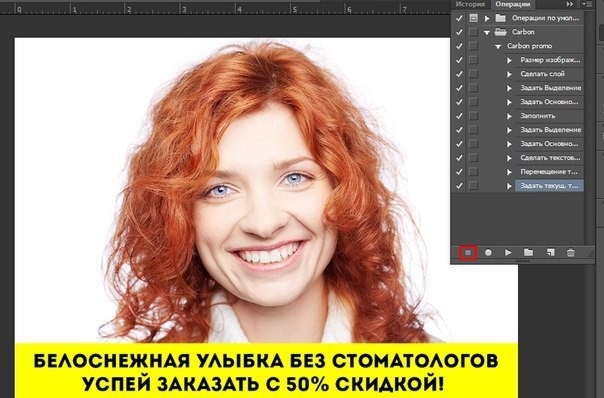The image size is (604, 398).
Task: Disable the Заполнить step checkmark
Action: click(459, 116)
